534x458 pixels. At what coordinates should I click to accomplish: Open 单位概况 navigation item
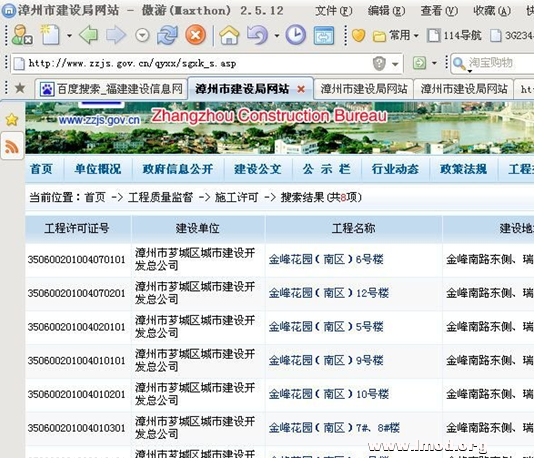coord(98,169)
